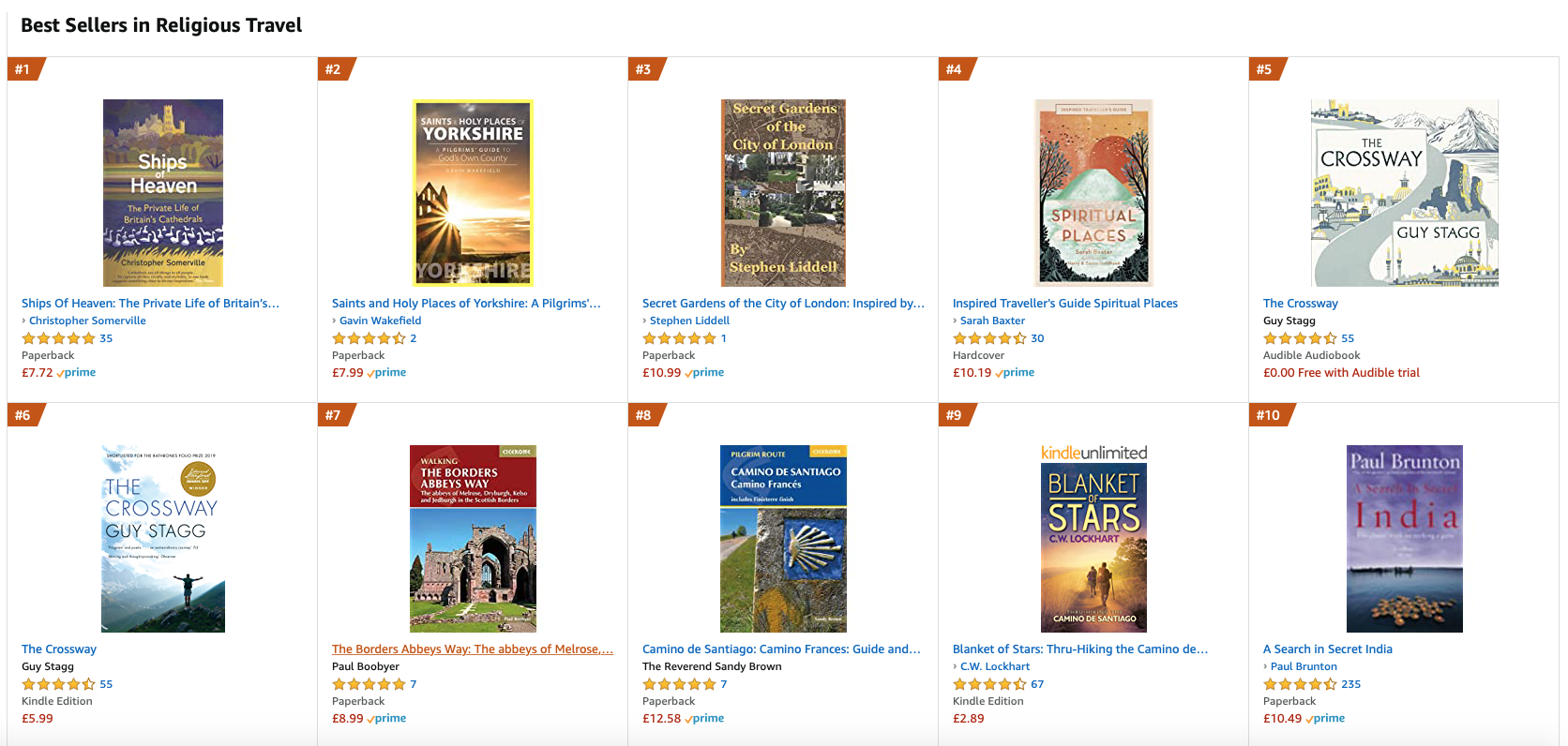Open The Crossway audiobook cover art
This screenshot has height=746, width=1568.
[1404, 192]
